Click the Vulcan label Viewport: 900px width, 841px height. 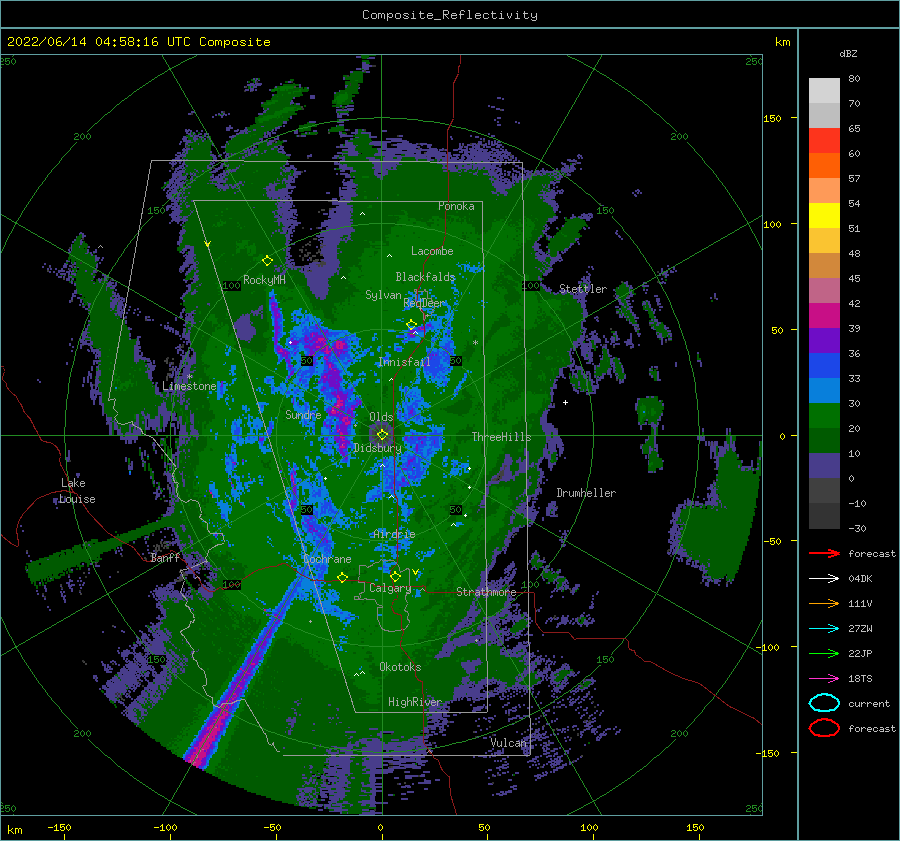click(508, 743)
